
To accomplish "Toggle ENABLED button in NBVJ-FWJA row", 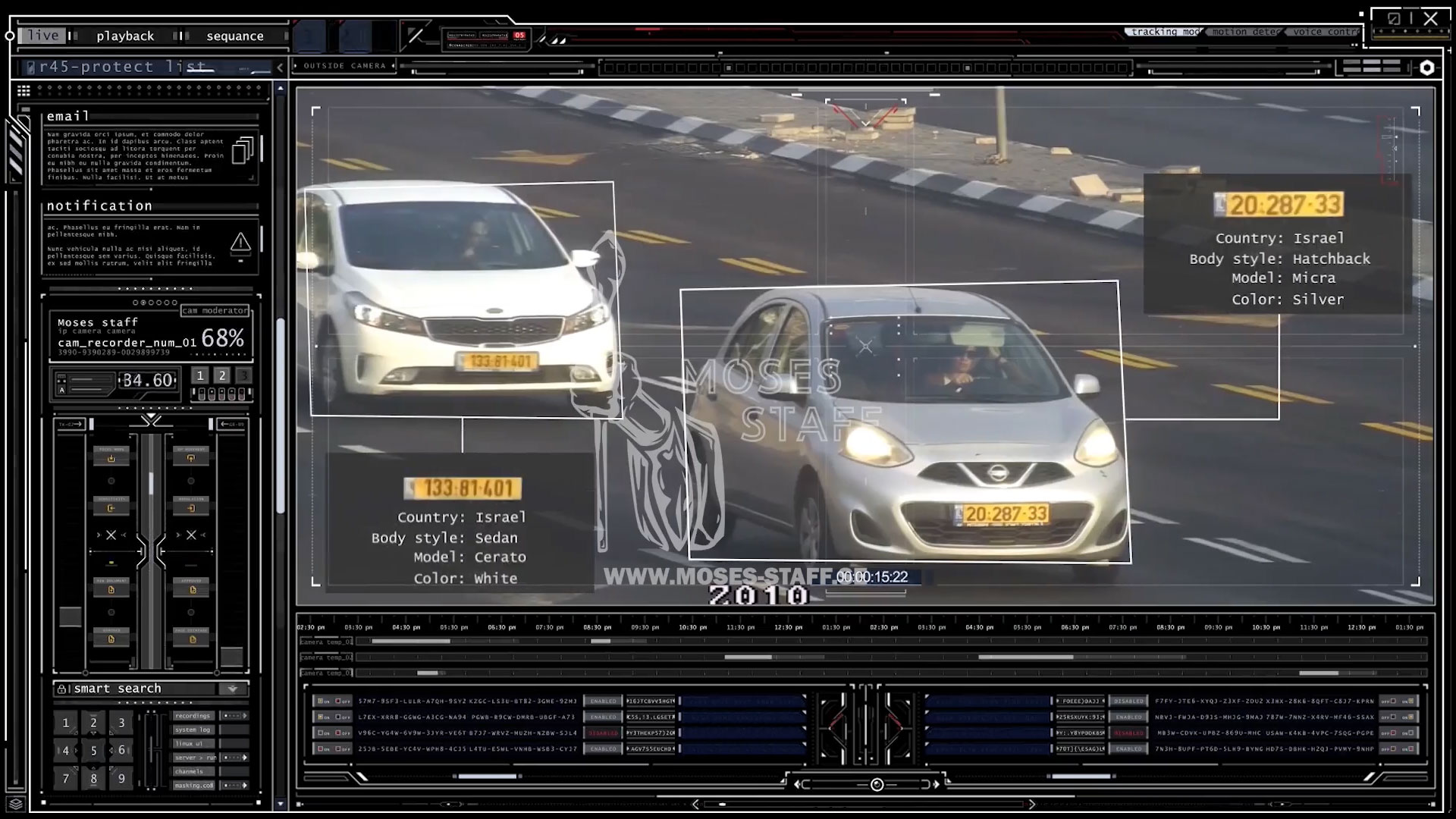I will (1128, 717).
